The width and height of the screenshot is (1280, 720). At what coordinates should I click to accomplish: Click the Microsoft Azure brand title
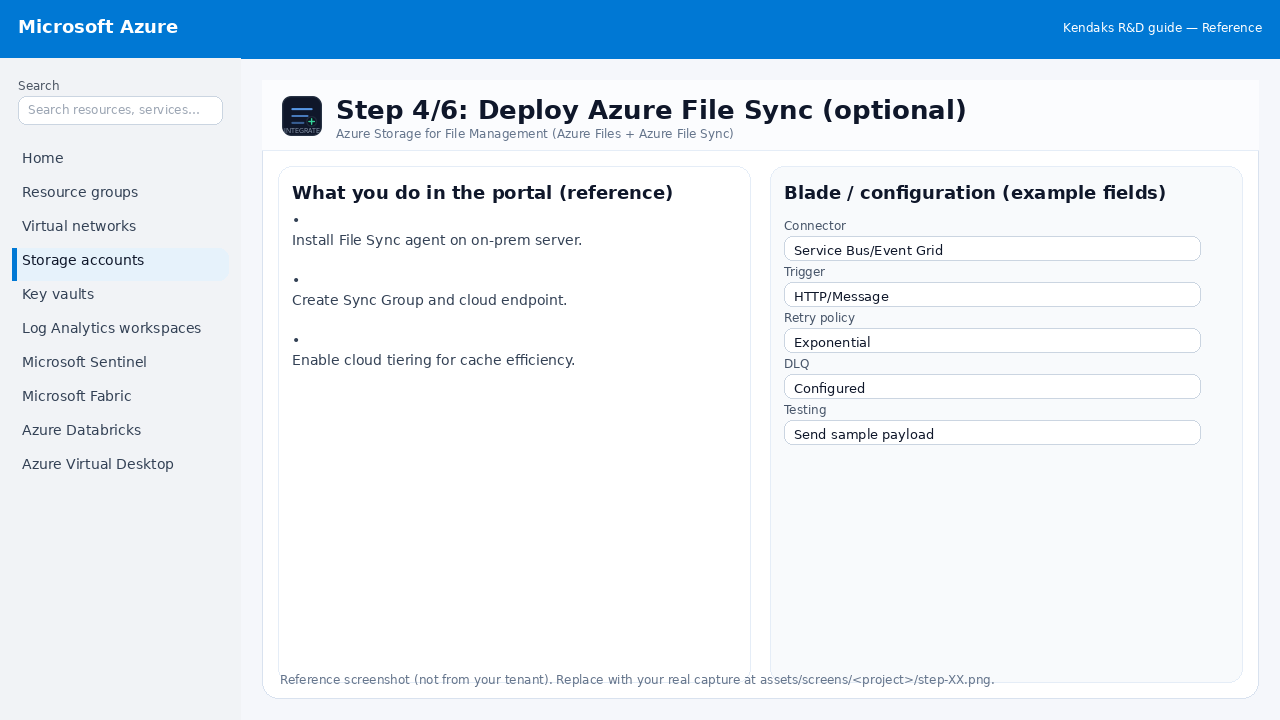(x=98, y=27)
